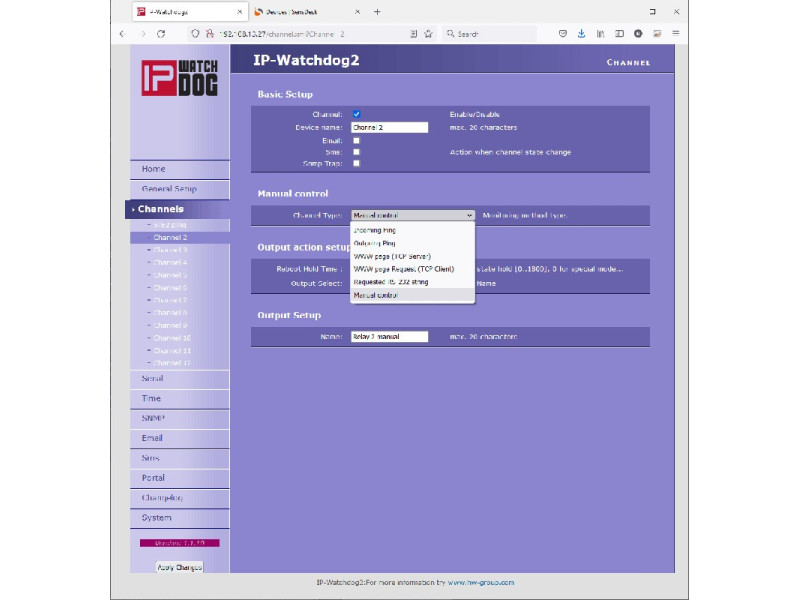The width and height of the screenshot is (800, 600).
Task: Go back with the browser back arrow
Action: (x=122, y=34)
